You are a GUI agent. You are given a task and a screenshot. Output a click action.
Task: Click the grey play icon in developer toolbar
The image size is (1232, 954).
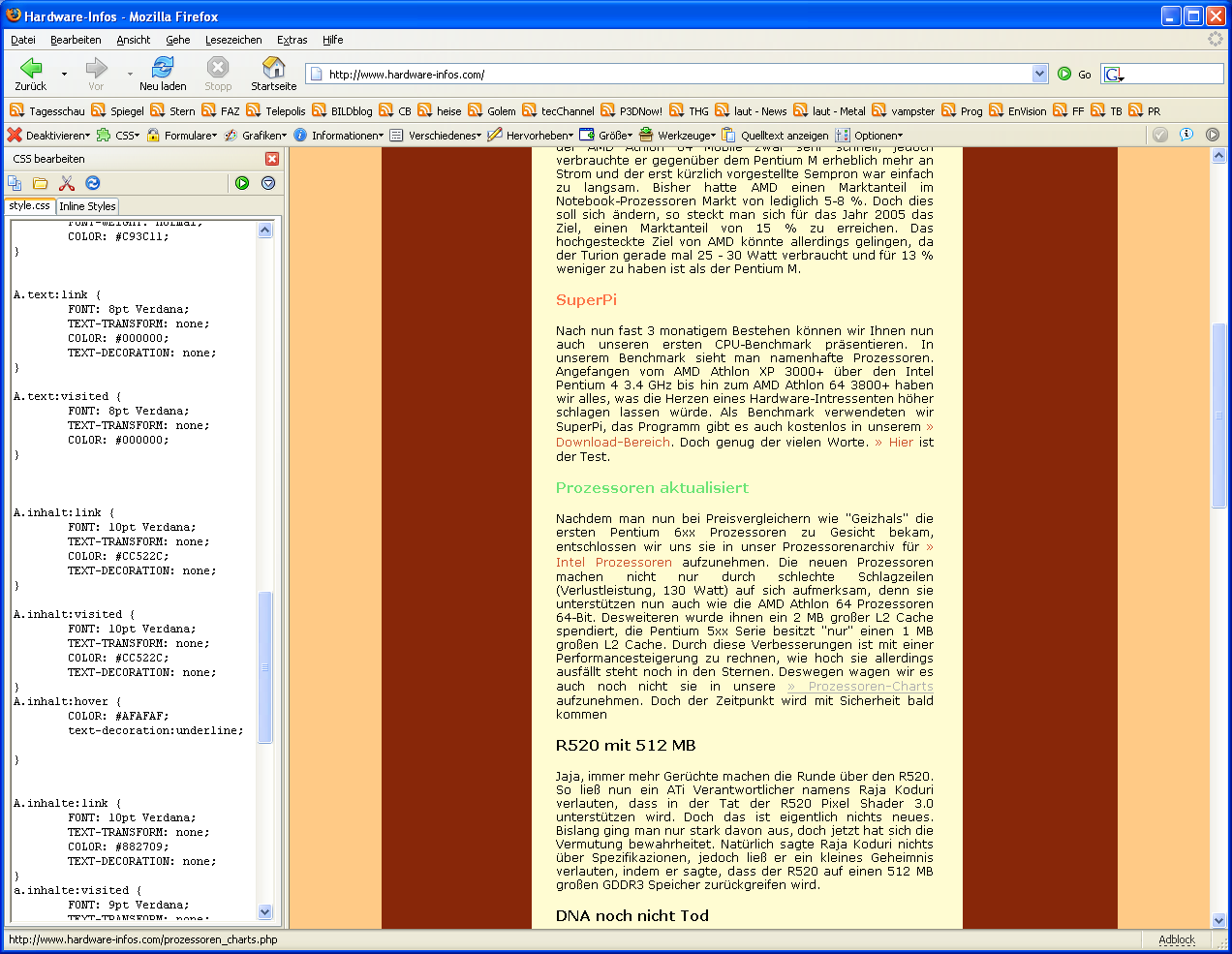[x=1213, y=135]
